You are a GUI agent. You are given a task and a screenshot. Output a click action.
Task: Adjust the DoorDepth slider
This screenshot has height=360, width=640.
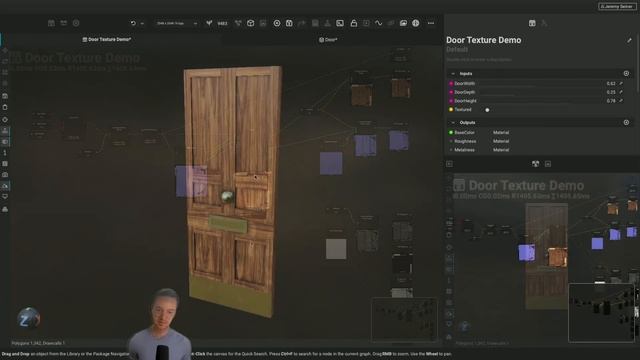tap(541, 92)
